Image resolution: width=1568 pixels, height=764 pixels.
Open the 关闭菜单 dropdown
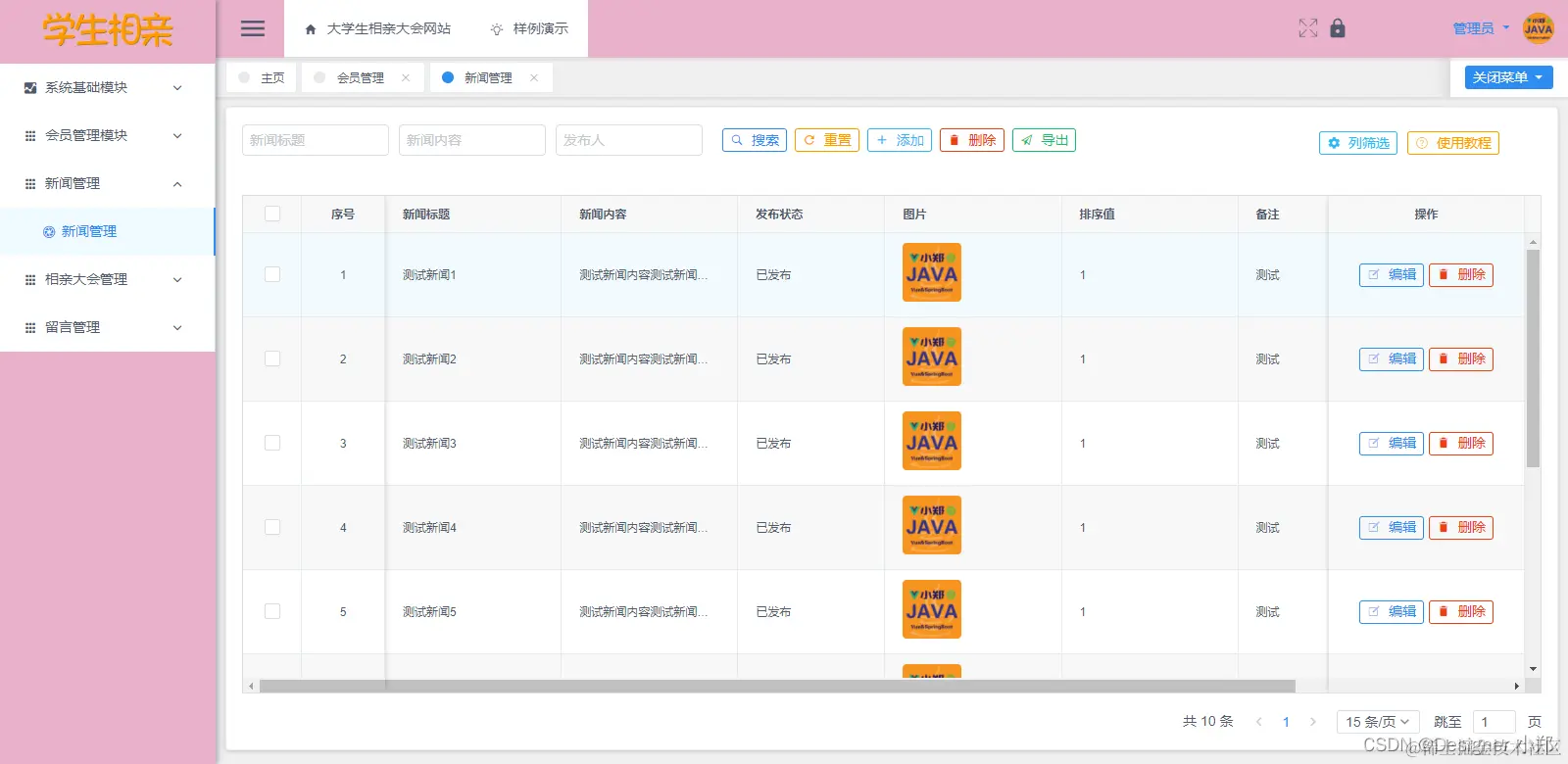point(1508,77)
